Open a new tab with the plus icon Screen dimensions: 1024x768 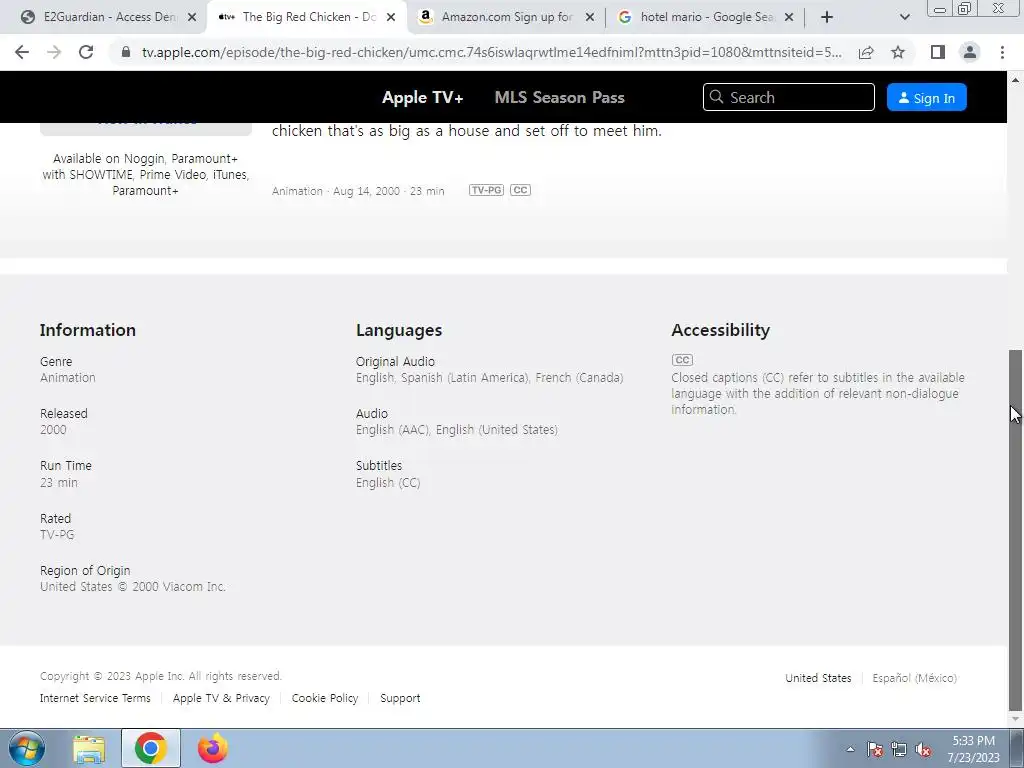pyautogui.click(x=827, y=17)
